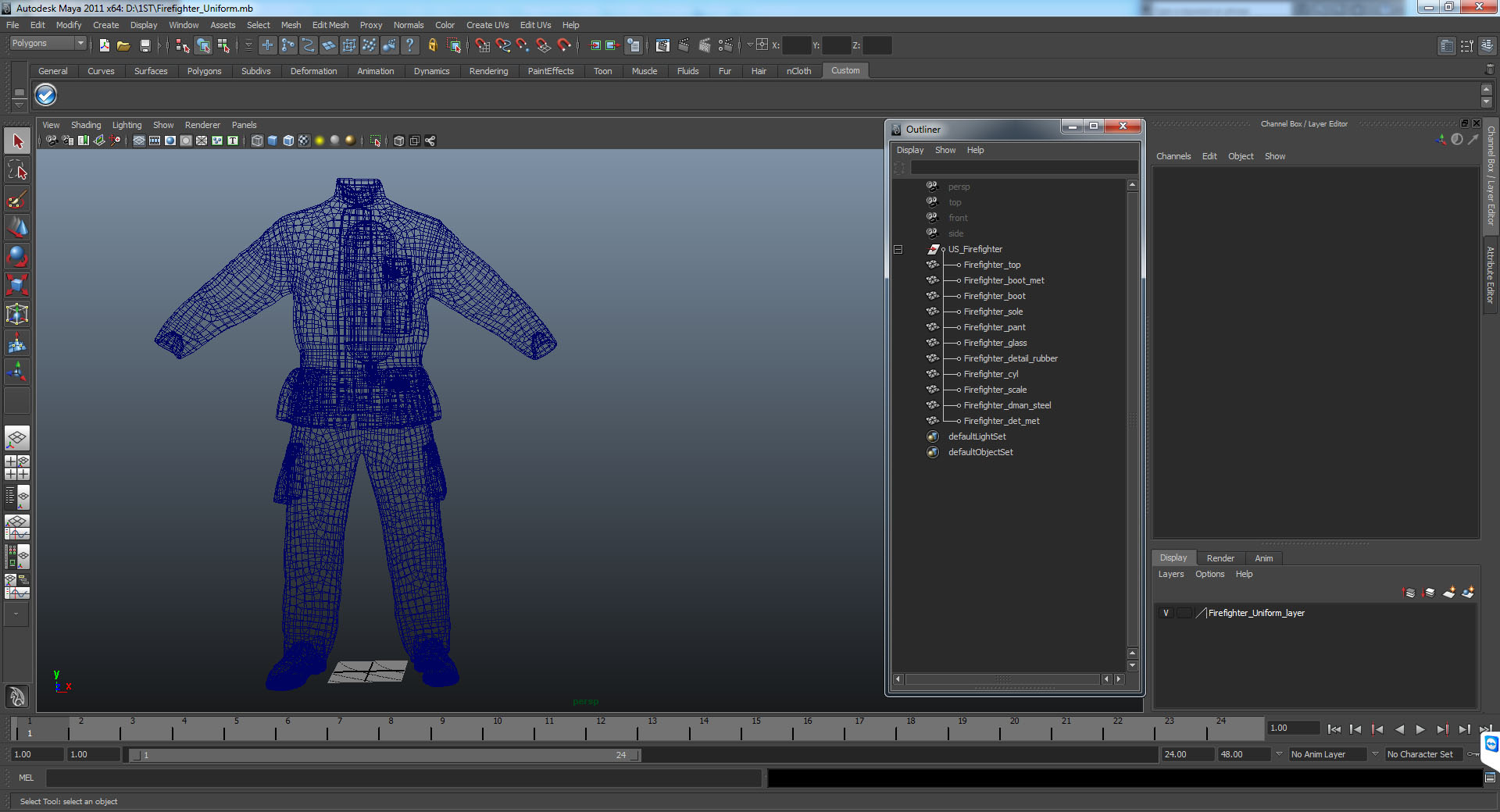
Task: Switch to the Polygons shelf tab
Action: click(x=205, y=71)
